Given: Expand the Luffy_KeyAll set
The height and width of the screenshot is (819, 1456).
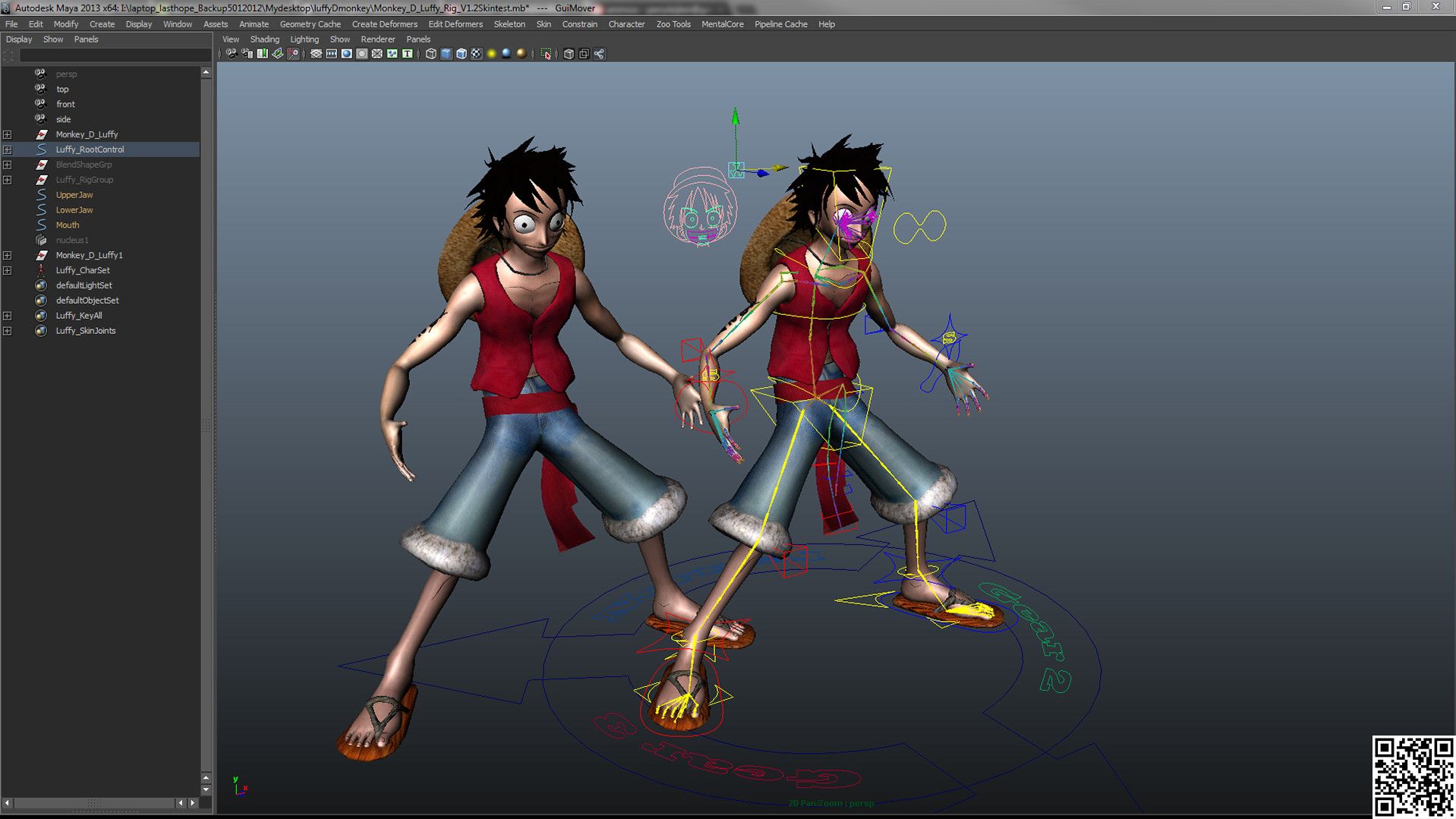Looking at the screenshot, I should coord(8,316).
